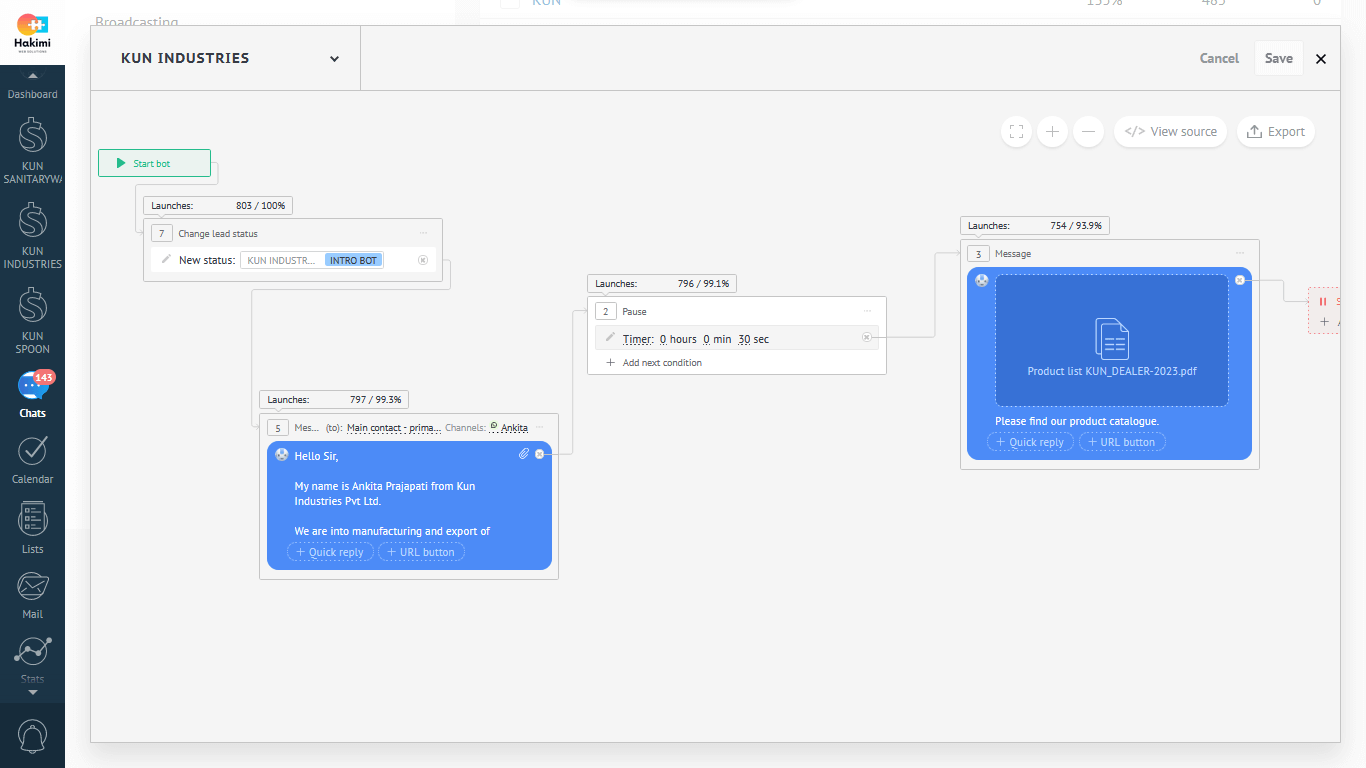Image resolution: width=1366 pixels, height=768 pixels.
Task: Open the Change lead status step options menu
Action: (423, 233)
